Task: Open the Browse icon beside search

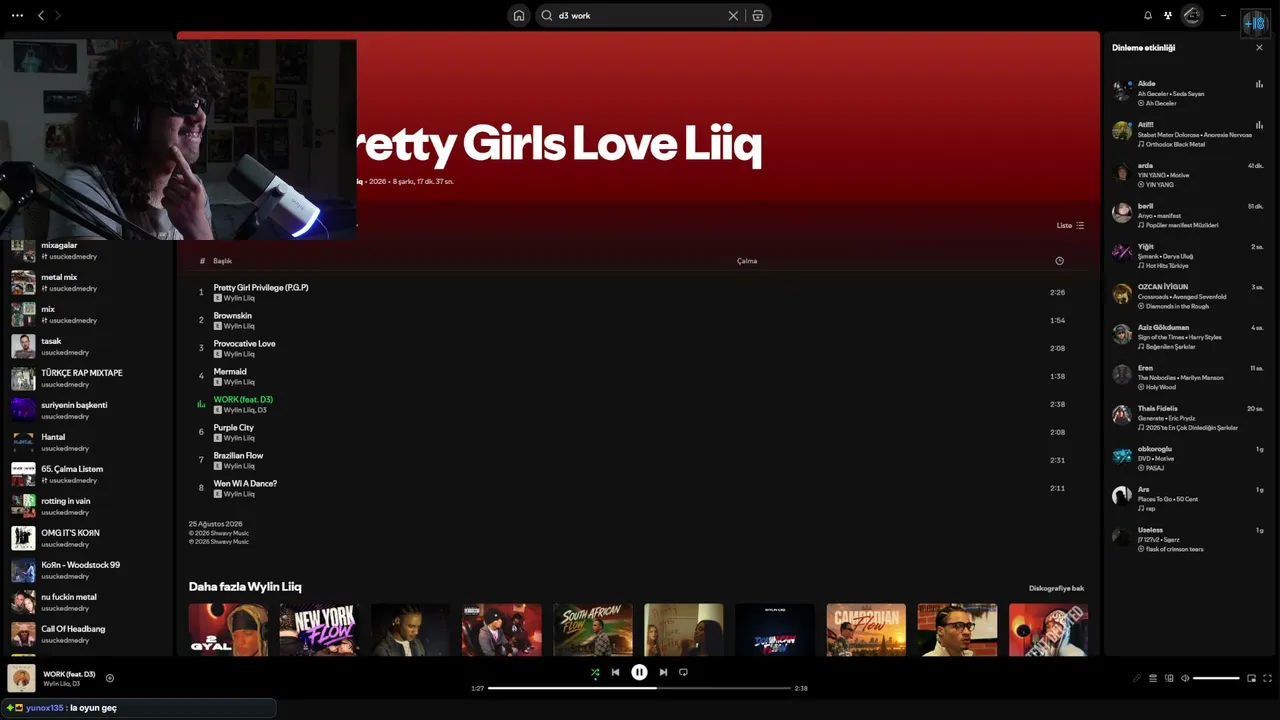Action: coord(758,15)
